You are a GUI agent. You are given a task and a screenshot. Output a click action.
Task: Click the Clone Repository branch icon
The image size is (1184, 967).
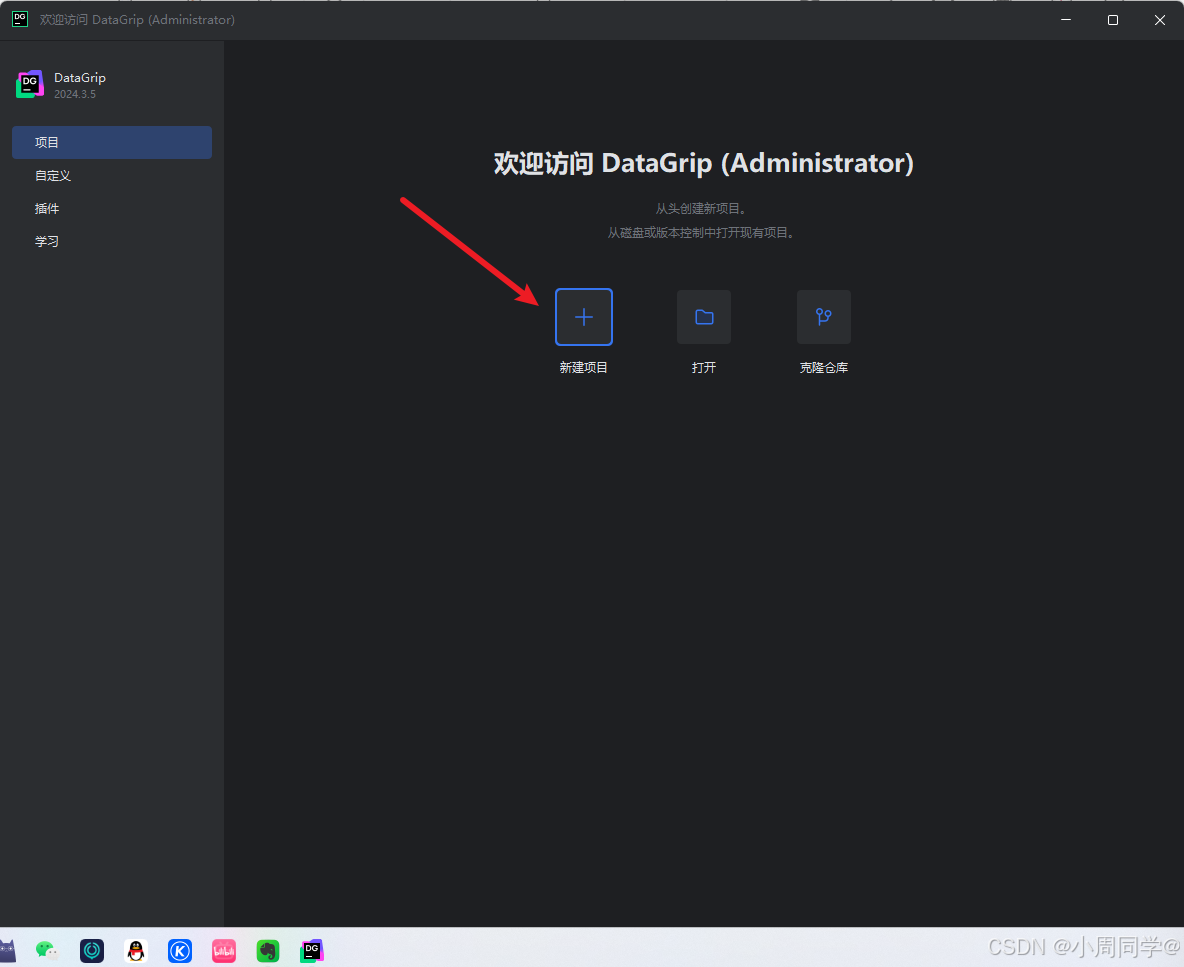(824, 317)
